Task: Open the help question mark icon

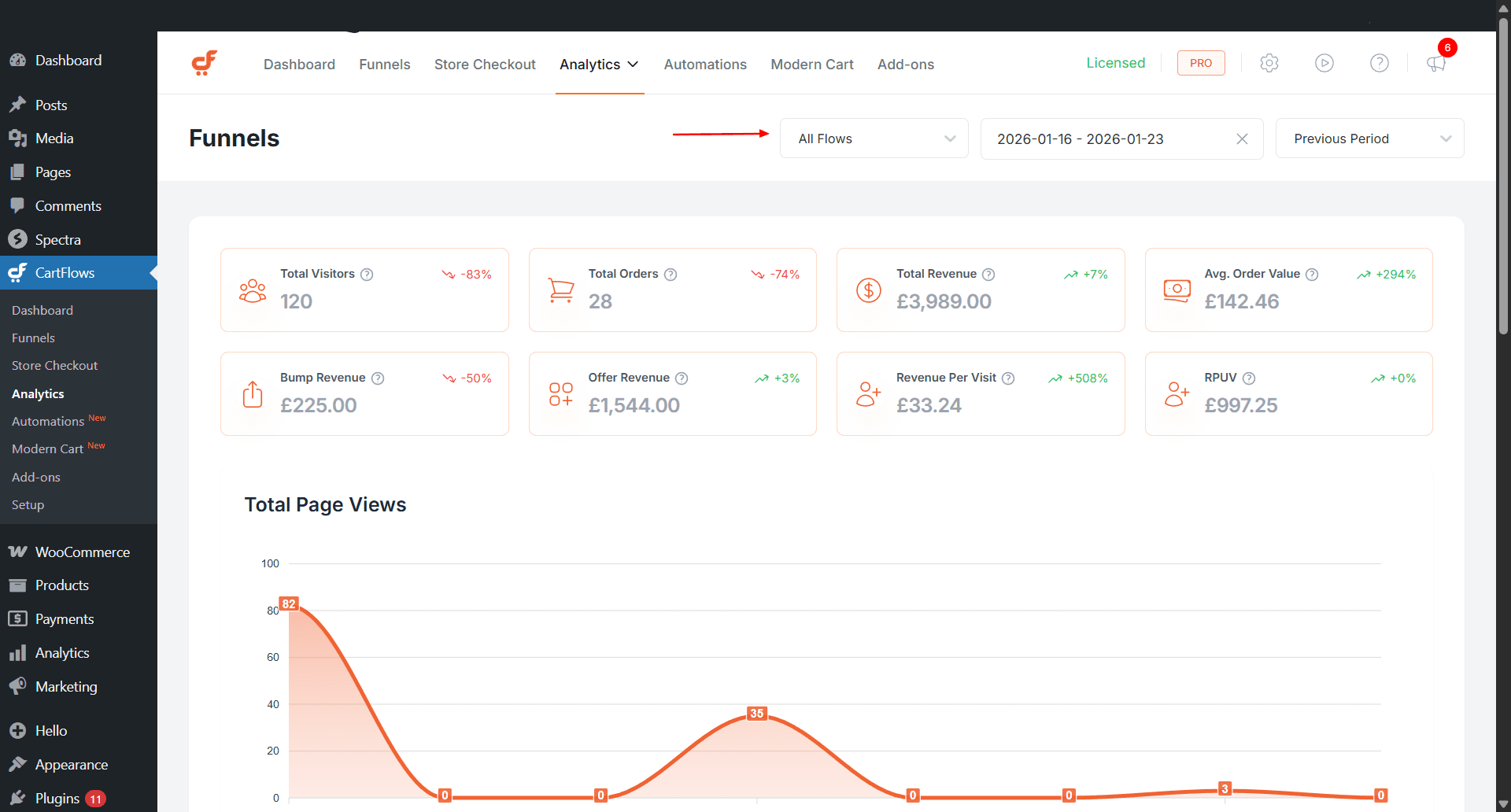Action: 1379,63
